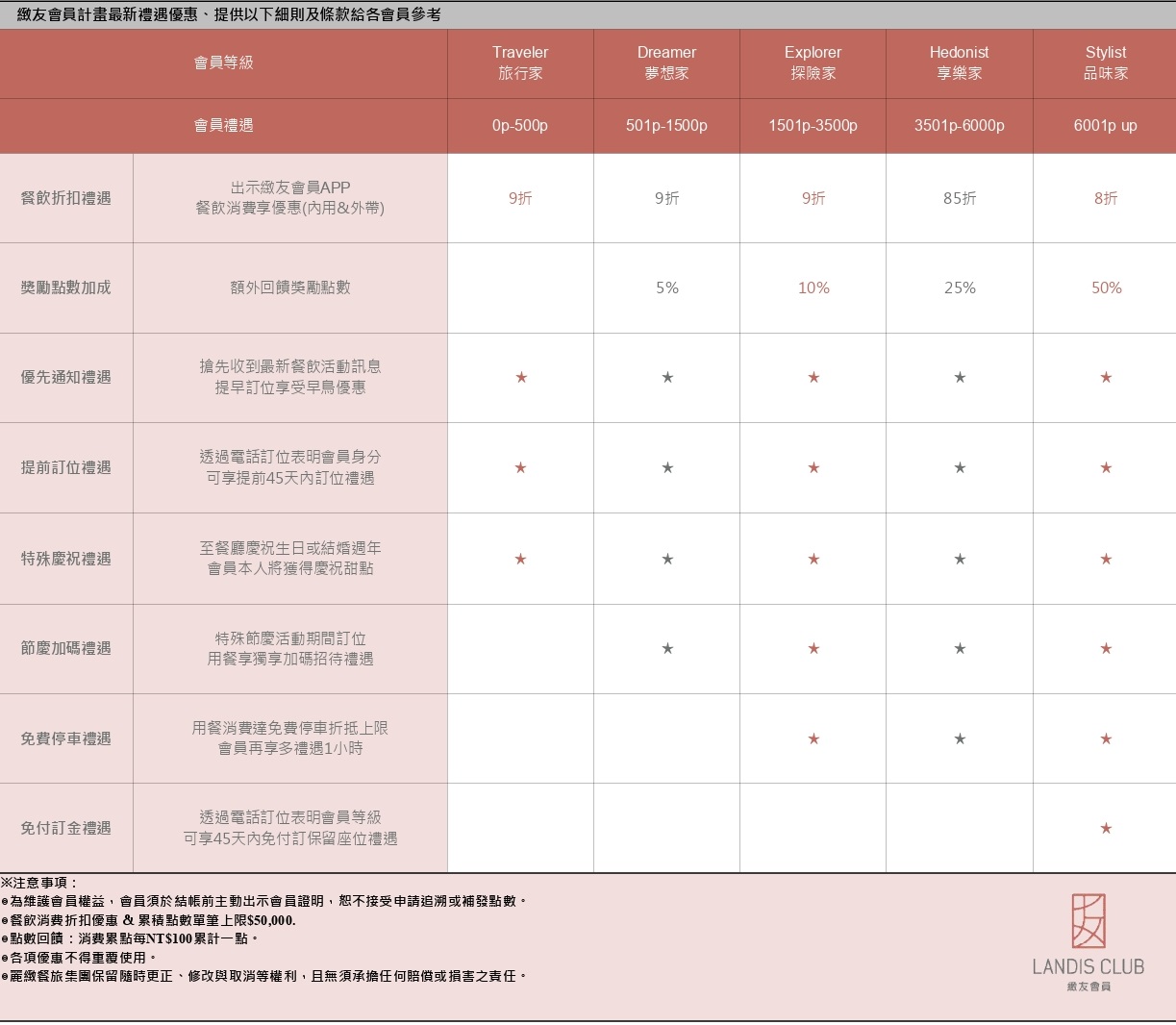This screenshot has width=1176, height=1025.
Task: Click the 提前訂位禮遇 row label
Action: point(66,467)
